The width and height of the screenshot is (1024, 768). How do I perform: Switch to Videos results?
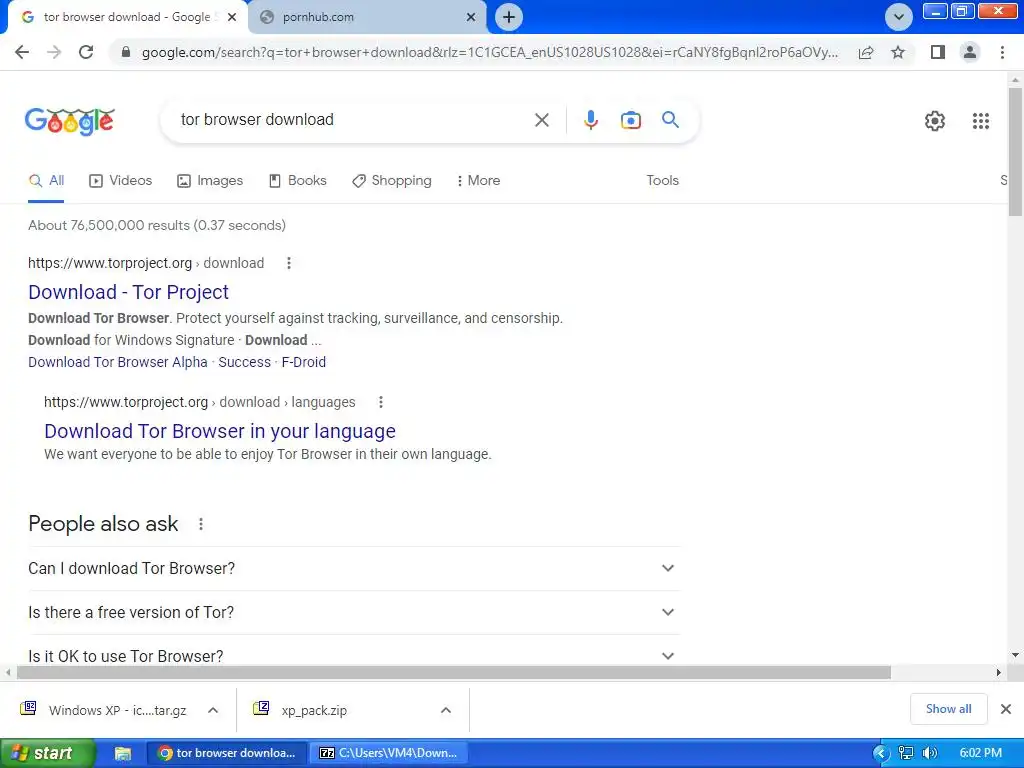(121, 181)
